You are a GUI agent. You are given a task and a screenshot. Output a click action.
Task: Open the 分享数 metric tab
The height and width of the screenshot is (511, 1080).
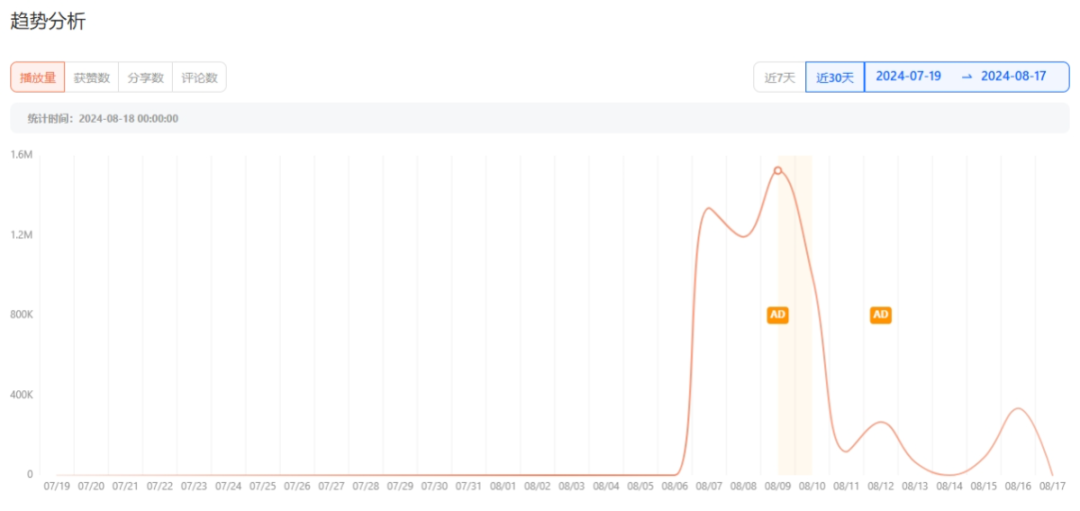point(145,78)
